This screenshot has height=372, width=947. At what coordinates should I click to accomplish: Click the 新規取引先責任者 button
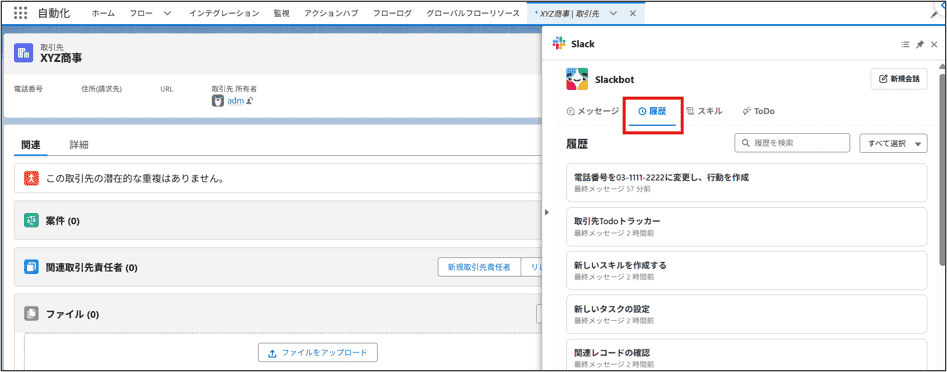tap(479, 267)
